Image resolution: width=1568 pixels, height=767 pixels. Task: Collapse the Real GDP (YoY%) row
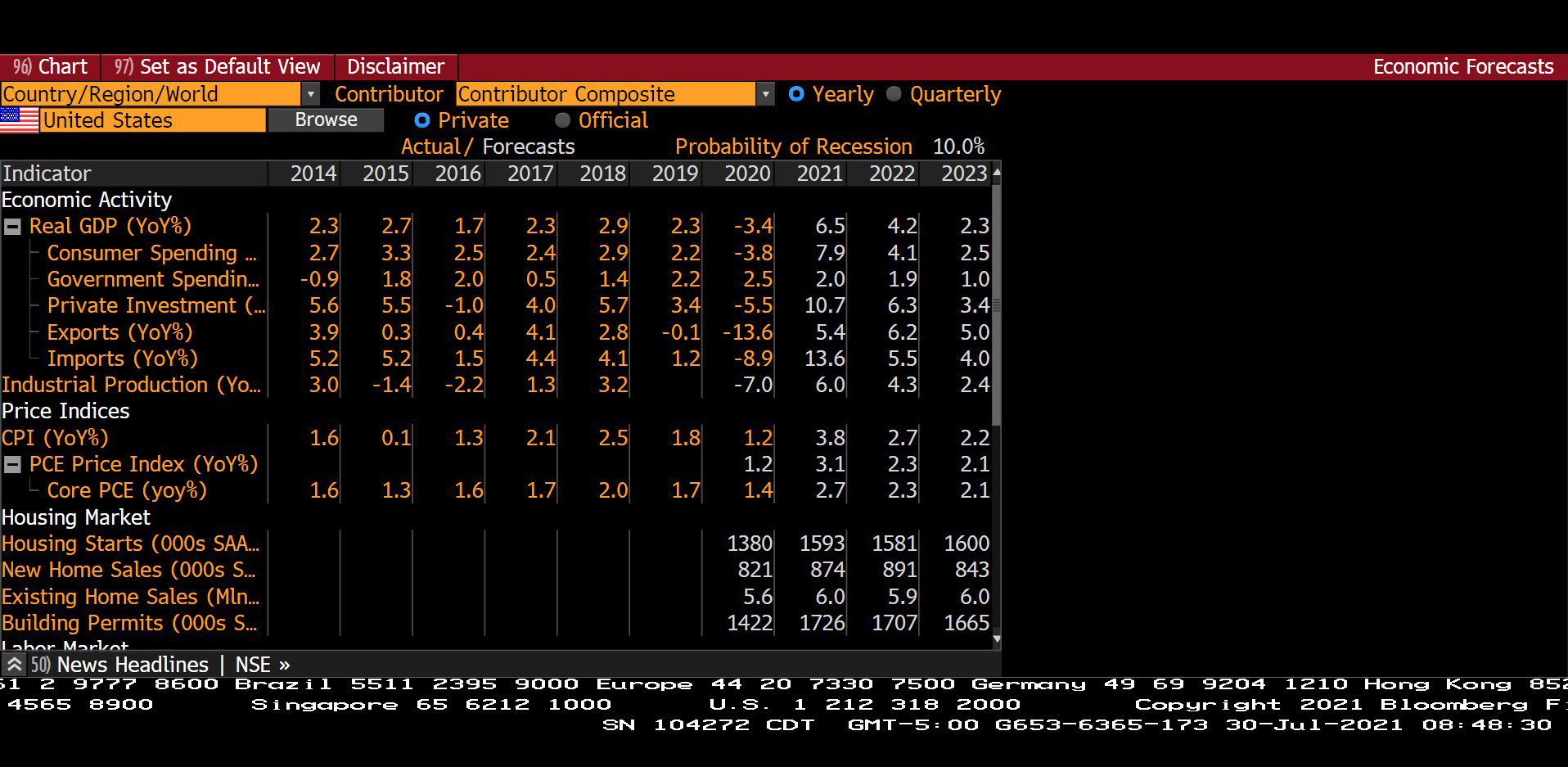pyautogui.click(x=12, y=227)
